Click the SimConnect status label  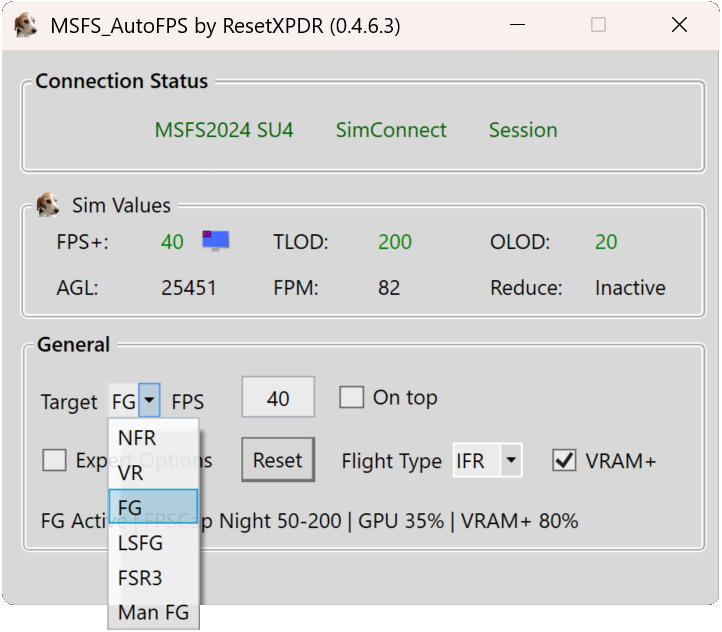click(391, 130)
